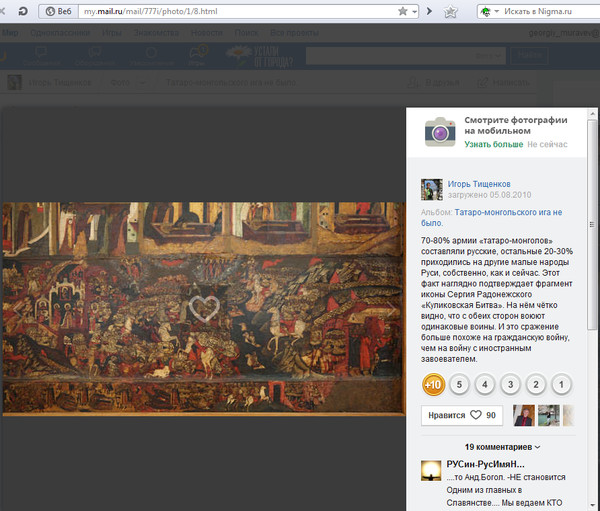Rate the photo 3
600x511 pixels.
tap(510, 384)
